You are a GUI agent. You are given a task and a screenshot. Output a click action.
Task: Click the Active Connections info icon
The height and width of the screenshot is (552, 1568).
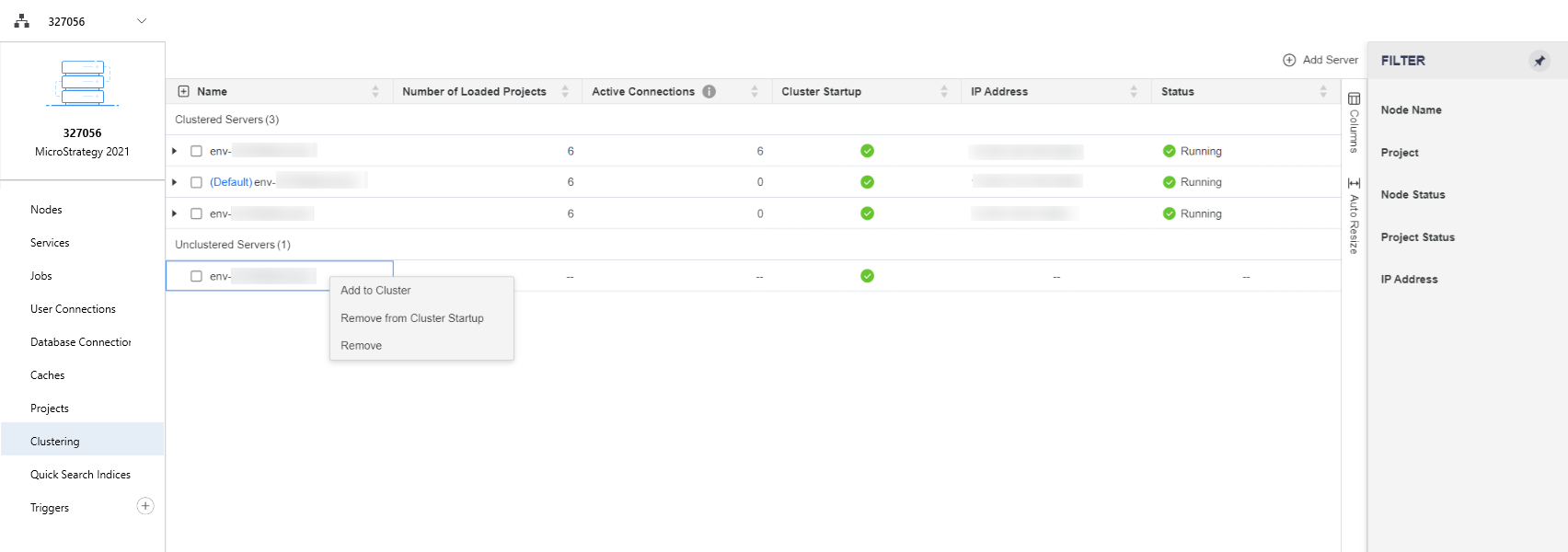[709, 91]
